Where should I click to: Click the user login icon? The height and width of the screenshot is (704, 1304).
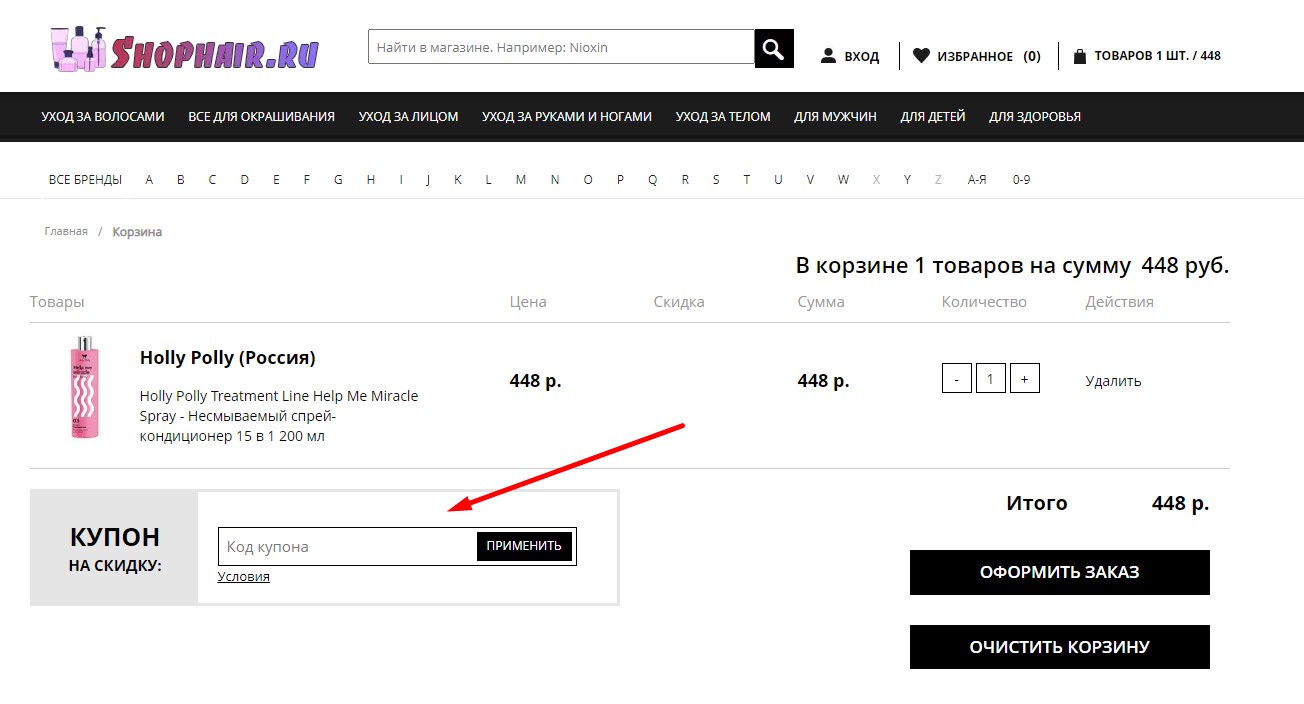828,56
